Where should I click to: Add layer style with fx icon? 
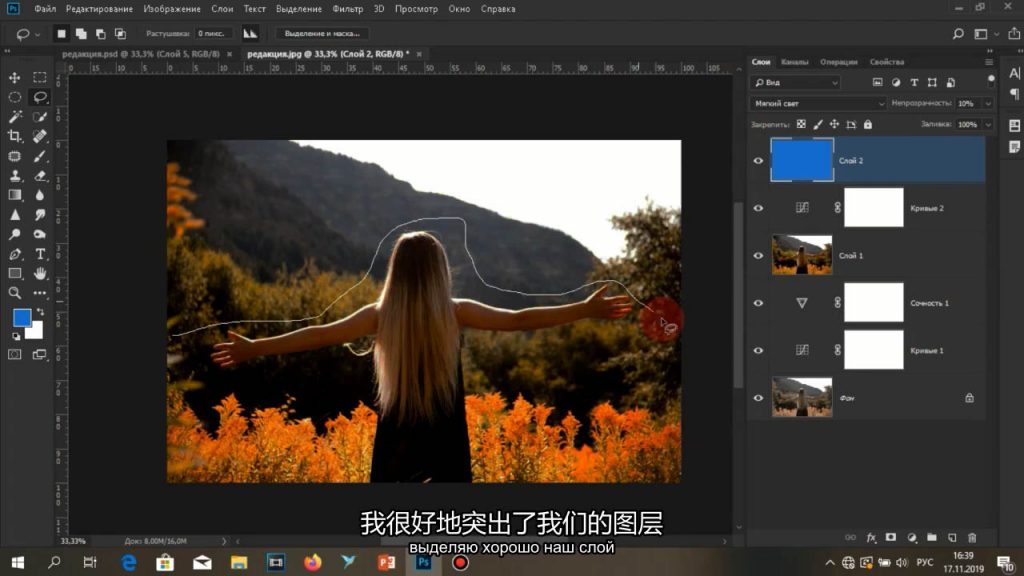(871, 536)
